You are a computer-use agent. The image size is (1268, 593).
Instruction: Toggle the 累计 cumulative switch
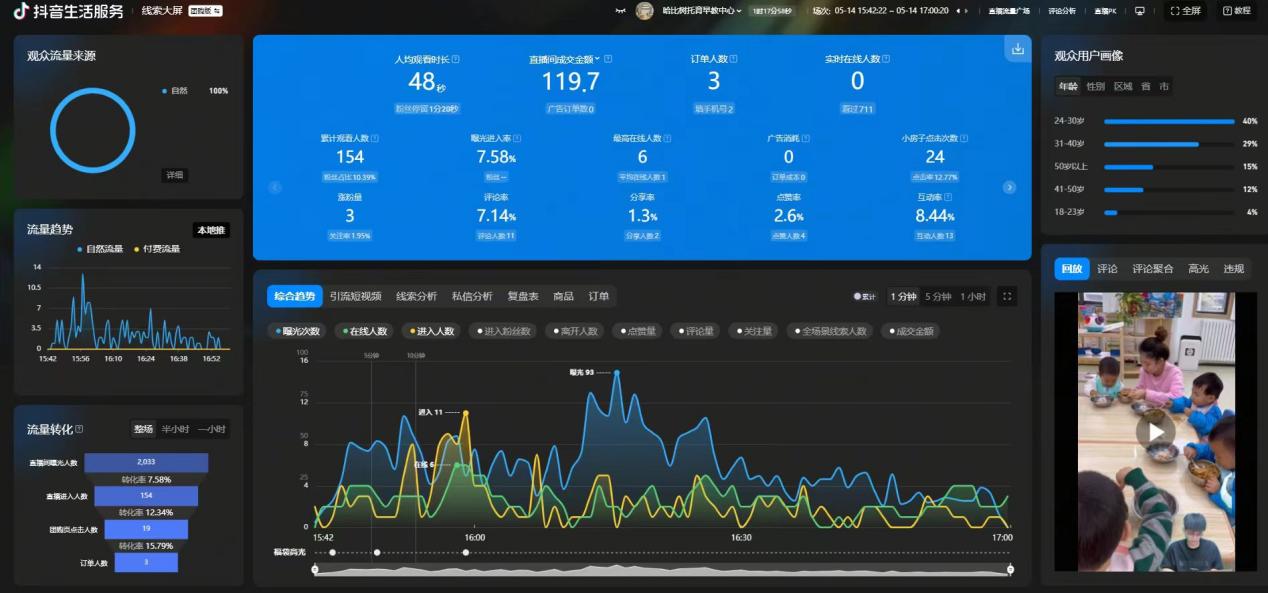865,296
